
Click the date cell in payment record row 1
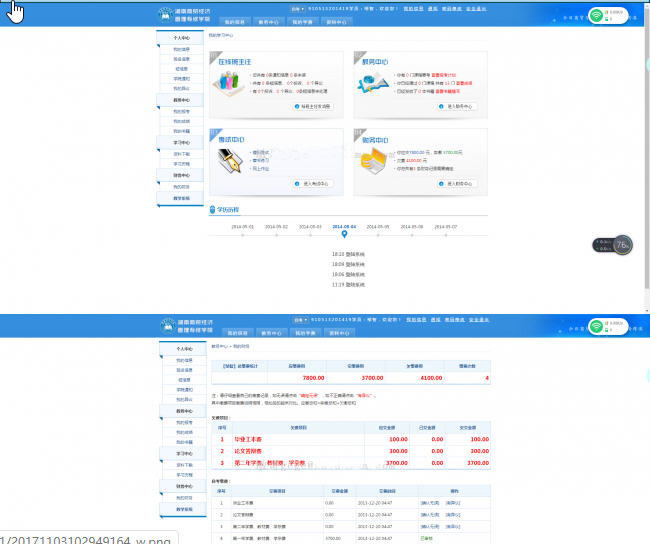click(x=375, y=503)
